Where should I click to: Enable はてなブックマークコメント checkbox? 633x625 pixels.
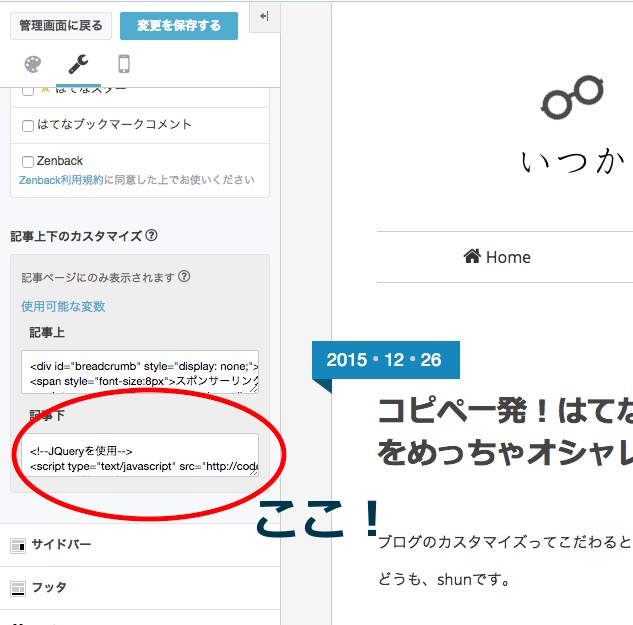pyautogui.click(x=28, y=126)
